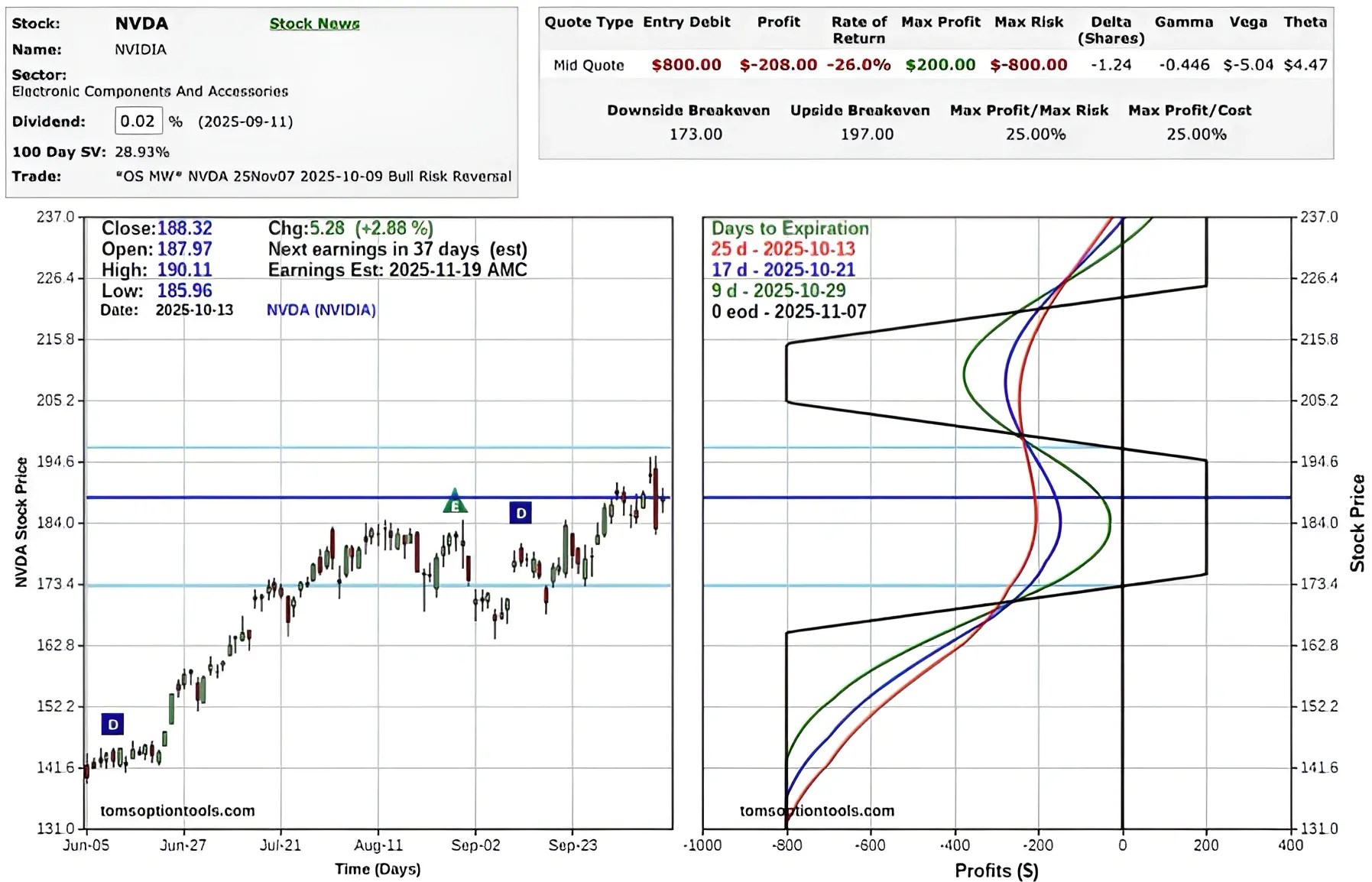Click the '400' profit axis tick label
This screenshot has height=882, width=1372.
[1291, 845]
